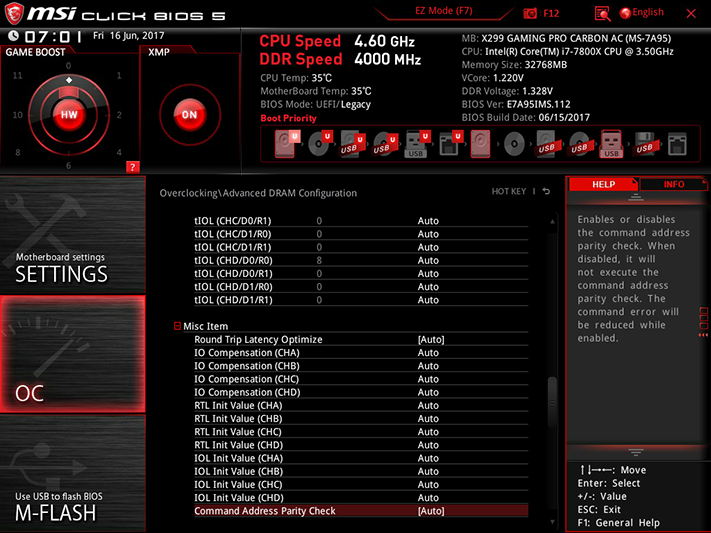
Task: Open Command Address Parity Check [Auto] option
Action: click(x=431, y=511)
